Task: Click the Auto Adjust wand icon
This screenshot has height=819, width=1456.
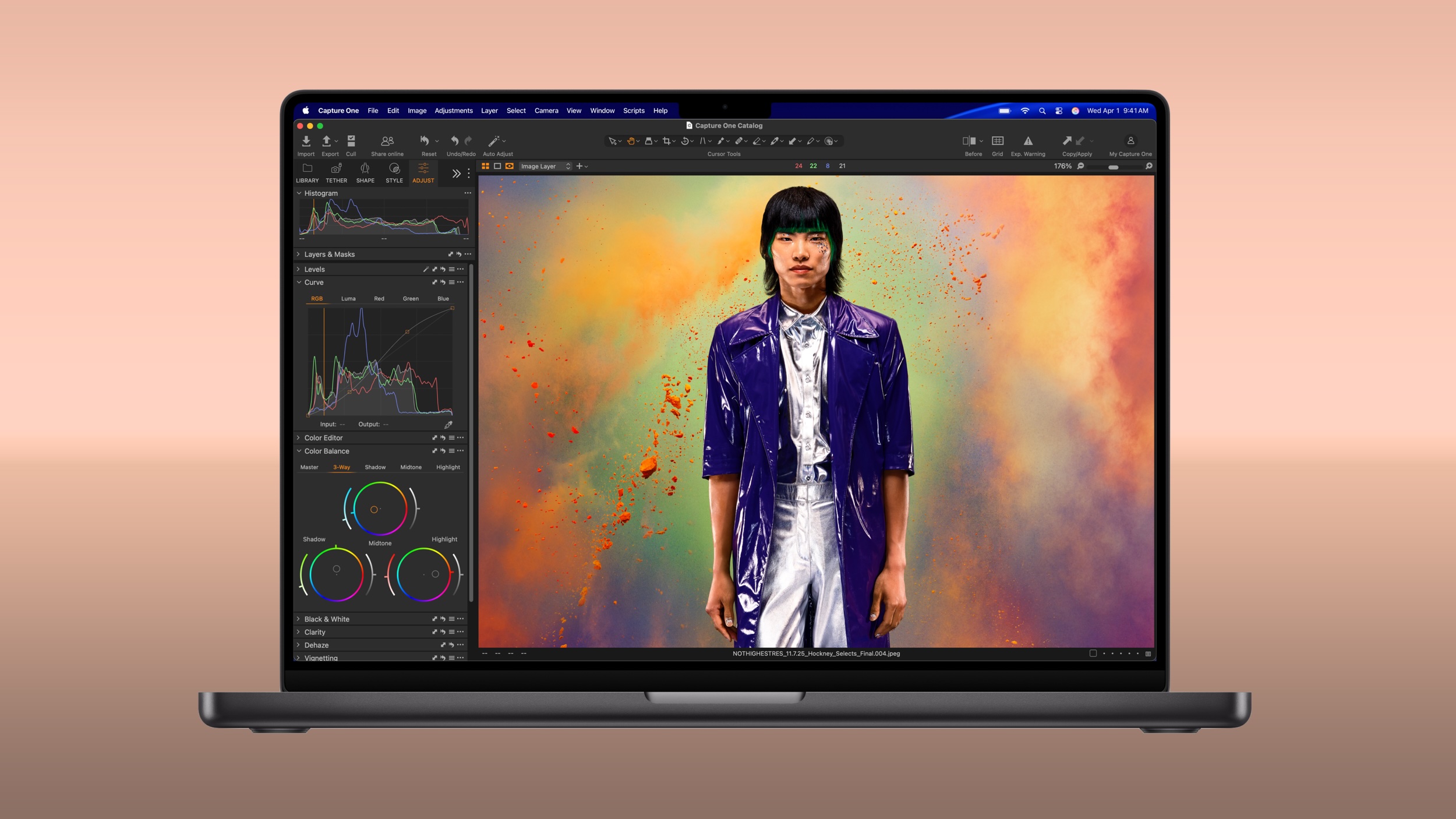Action: [494, 141]
